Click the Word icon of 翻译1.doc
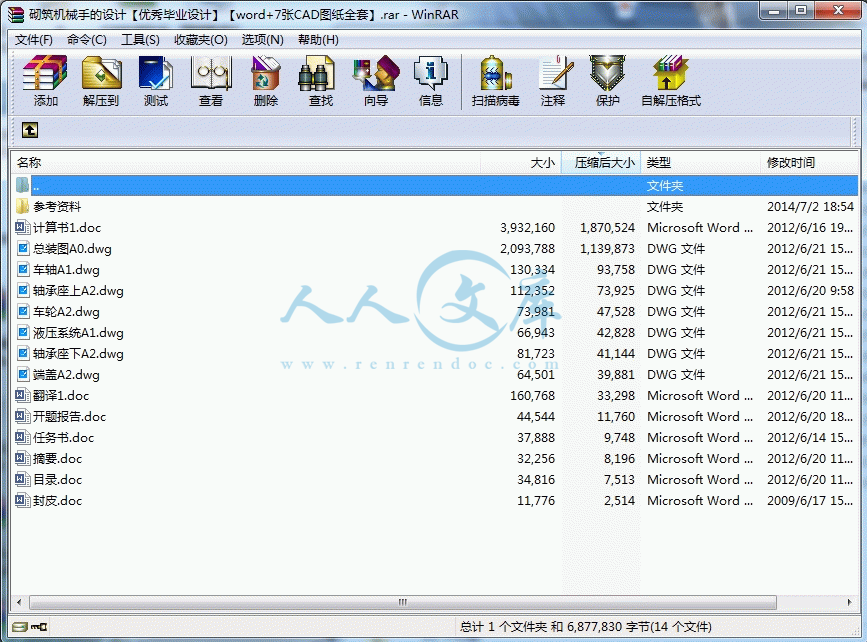This screenshot has height=642, width=867. coord(22,395)
